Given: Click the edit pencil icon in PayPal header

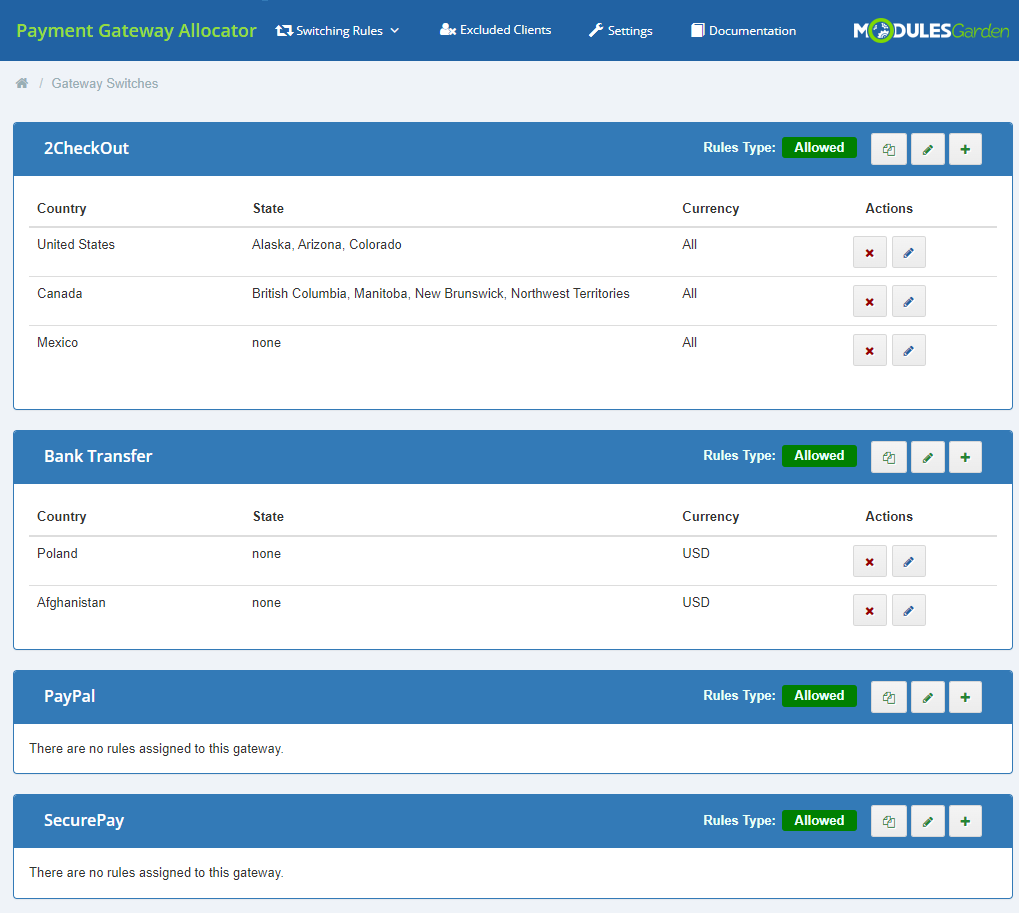Looking at the screenshot, I should (927, 697).
